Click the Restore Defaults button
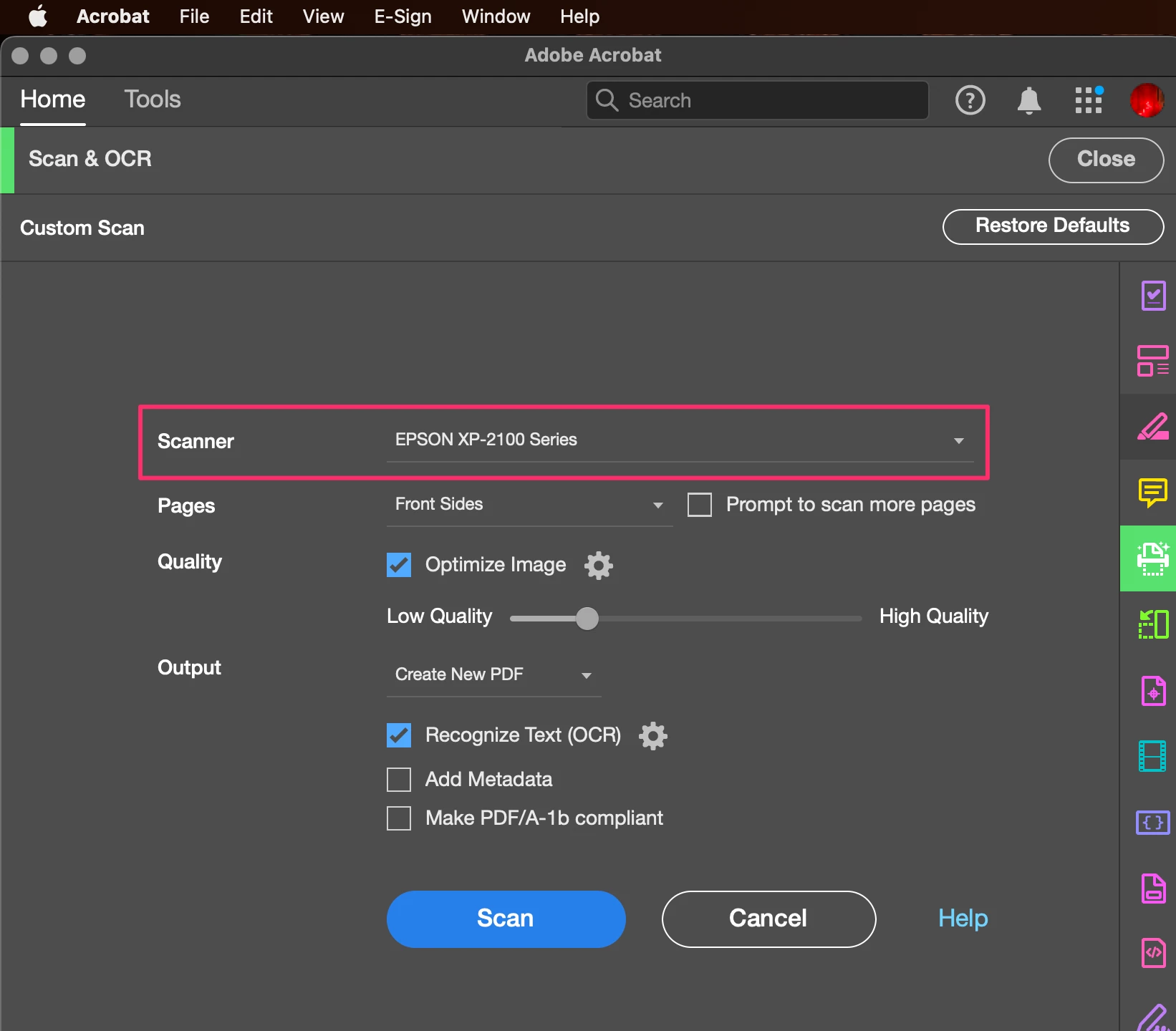Screen dimensions: 1176x1031 coord(1053,226)
